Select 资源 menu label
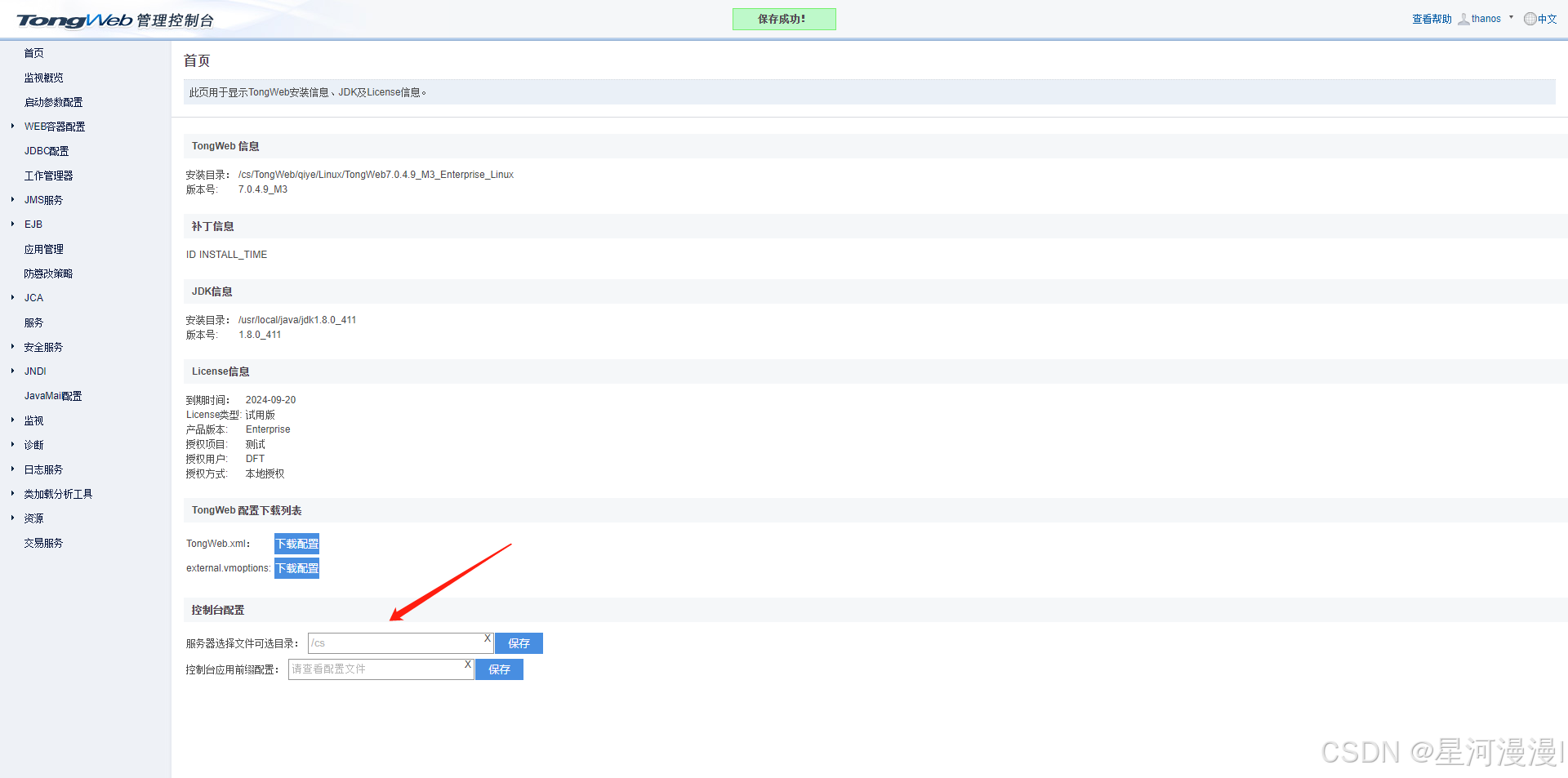The height and width of the screenshot is (778, 1568). click(x=33, y=518)
